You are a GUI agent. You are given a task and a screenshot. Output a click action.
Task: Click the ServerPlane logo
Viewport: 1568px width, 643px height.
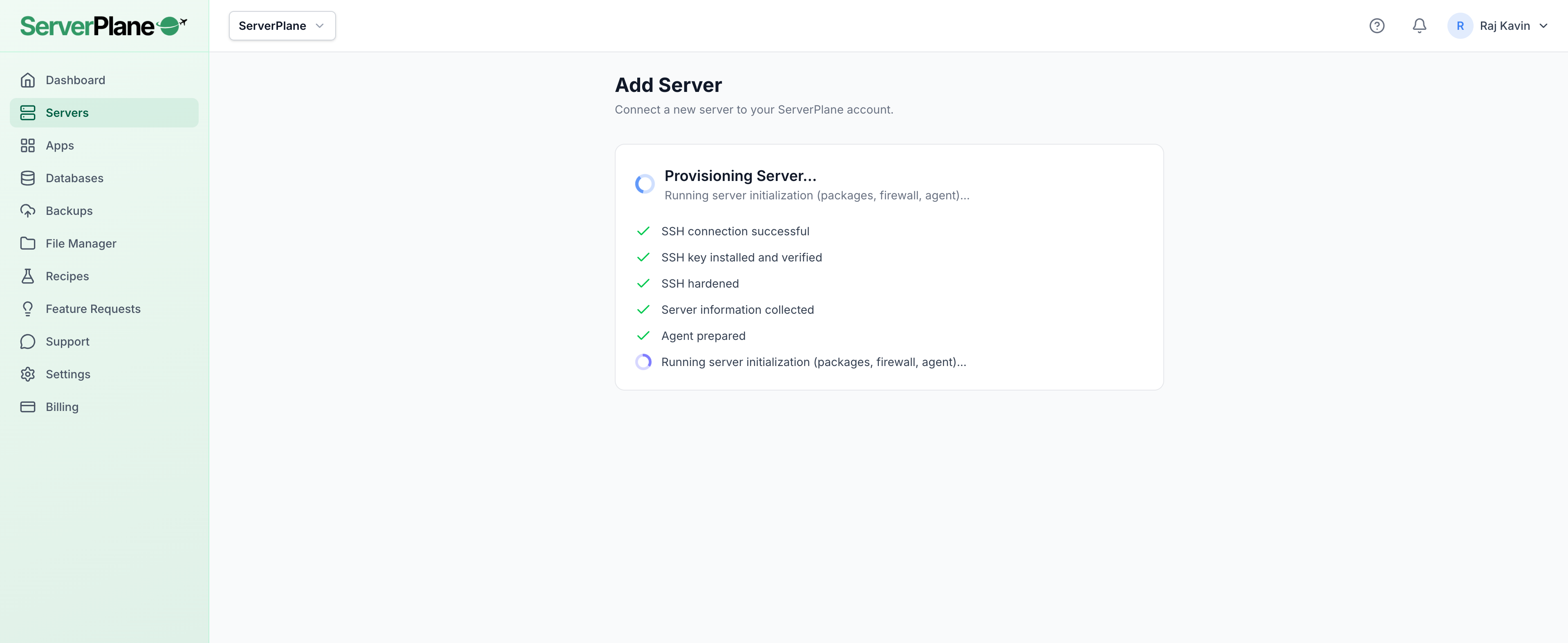103,26
